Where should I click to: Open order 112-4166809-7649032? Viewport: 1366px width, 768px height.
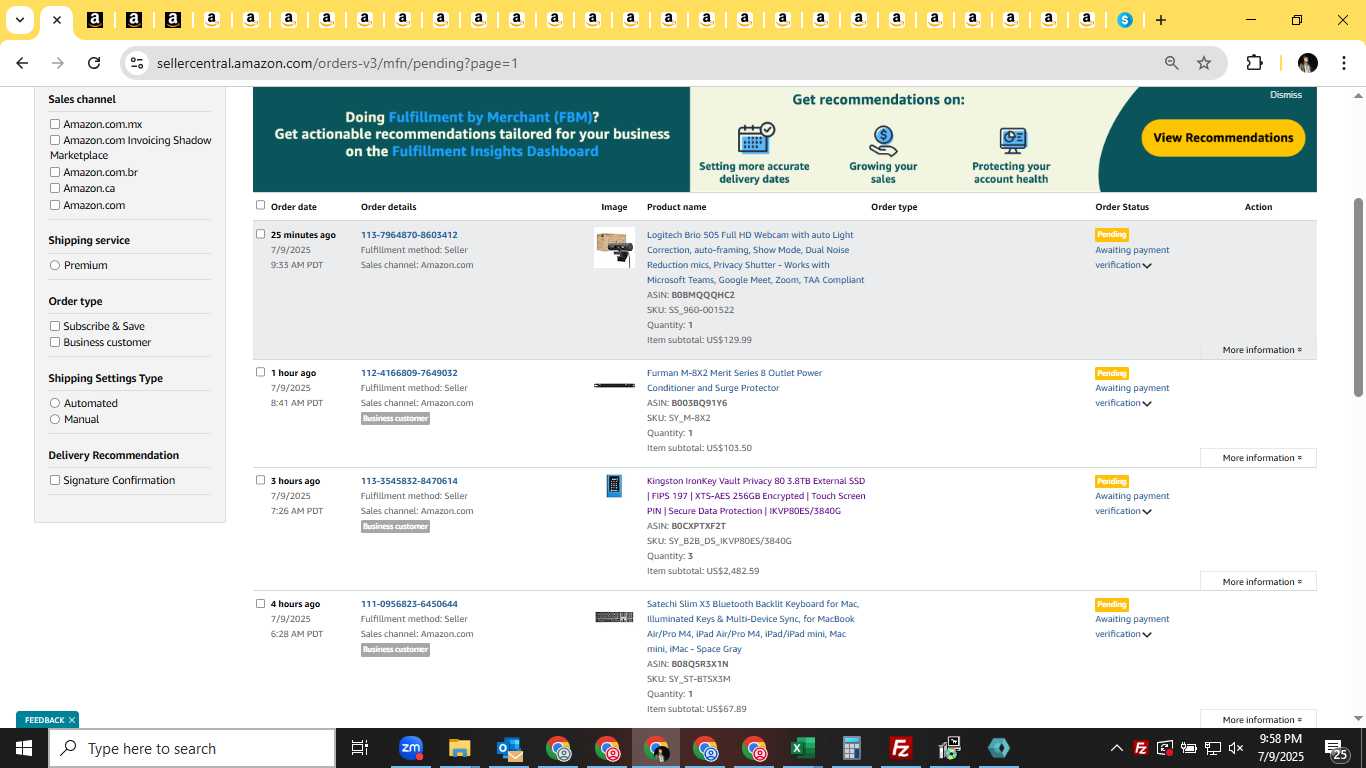(409, 373)
